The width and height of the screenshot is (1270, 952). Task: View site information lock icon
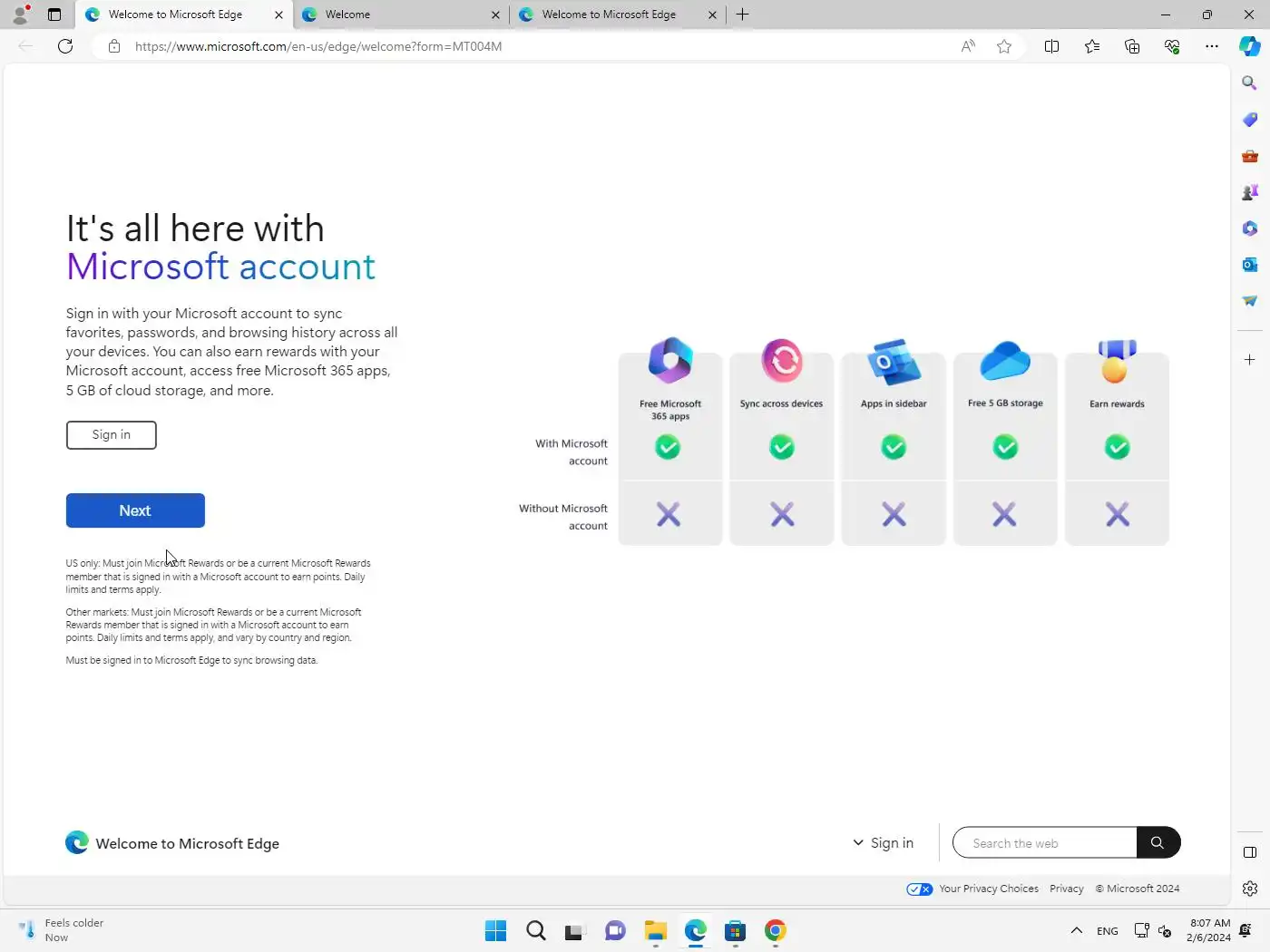(114, 46)
